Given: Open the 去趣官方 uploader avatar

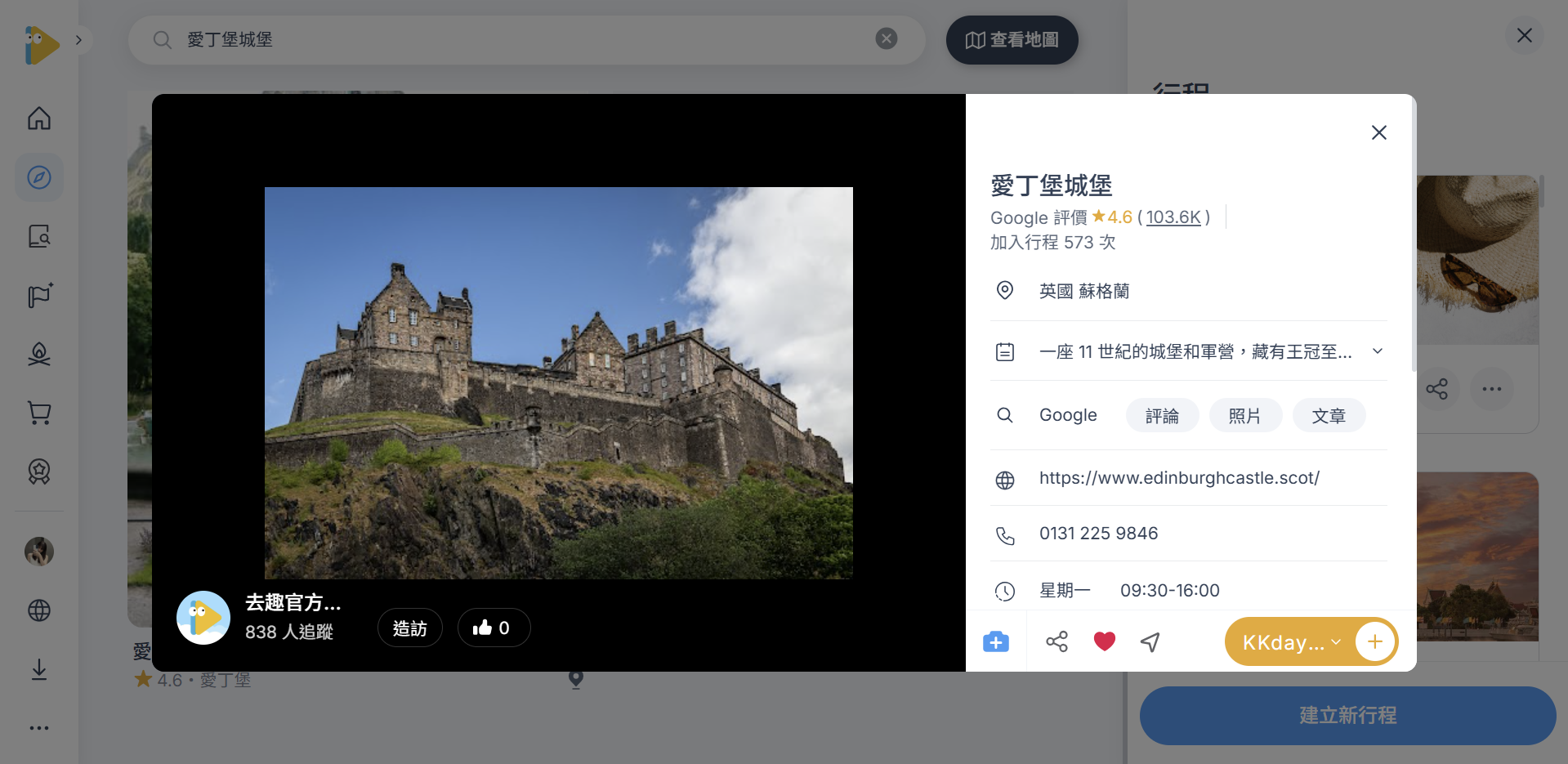Looking at the screenshot, I should point(203,618).
